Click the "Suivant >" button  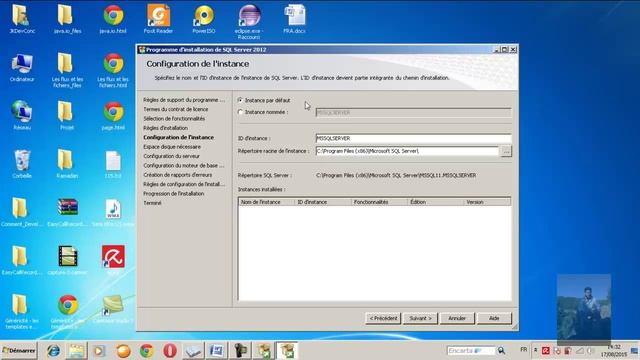pyautogui.click(x=420, y=318)
